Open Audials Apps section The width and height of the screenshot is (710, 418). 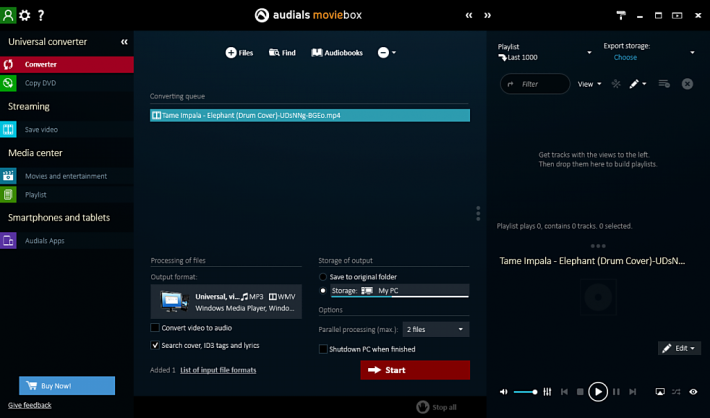67,240
